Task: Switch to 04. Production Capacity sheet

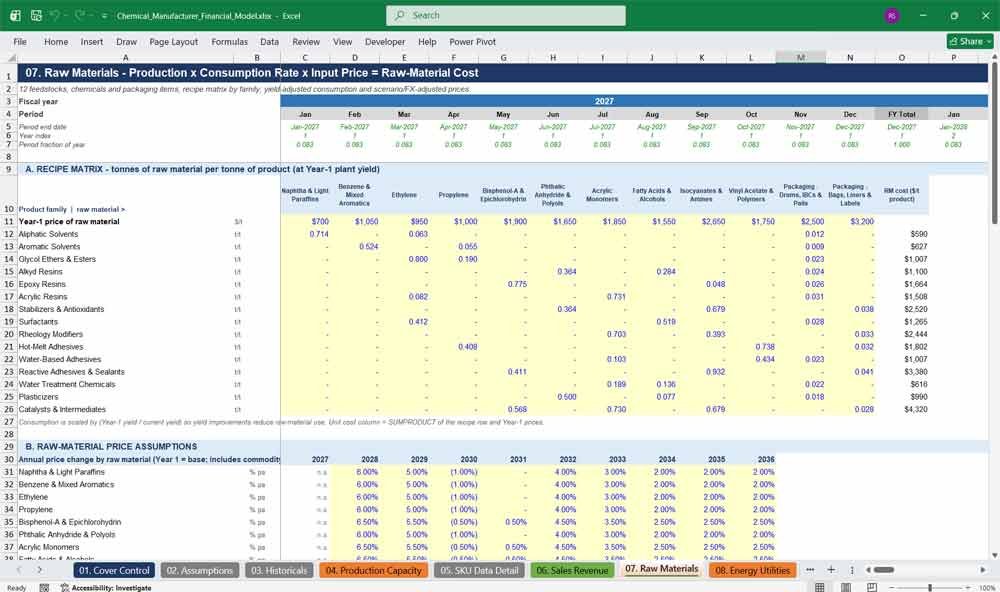Action: click(x=374, y=570)
